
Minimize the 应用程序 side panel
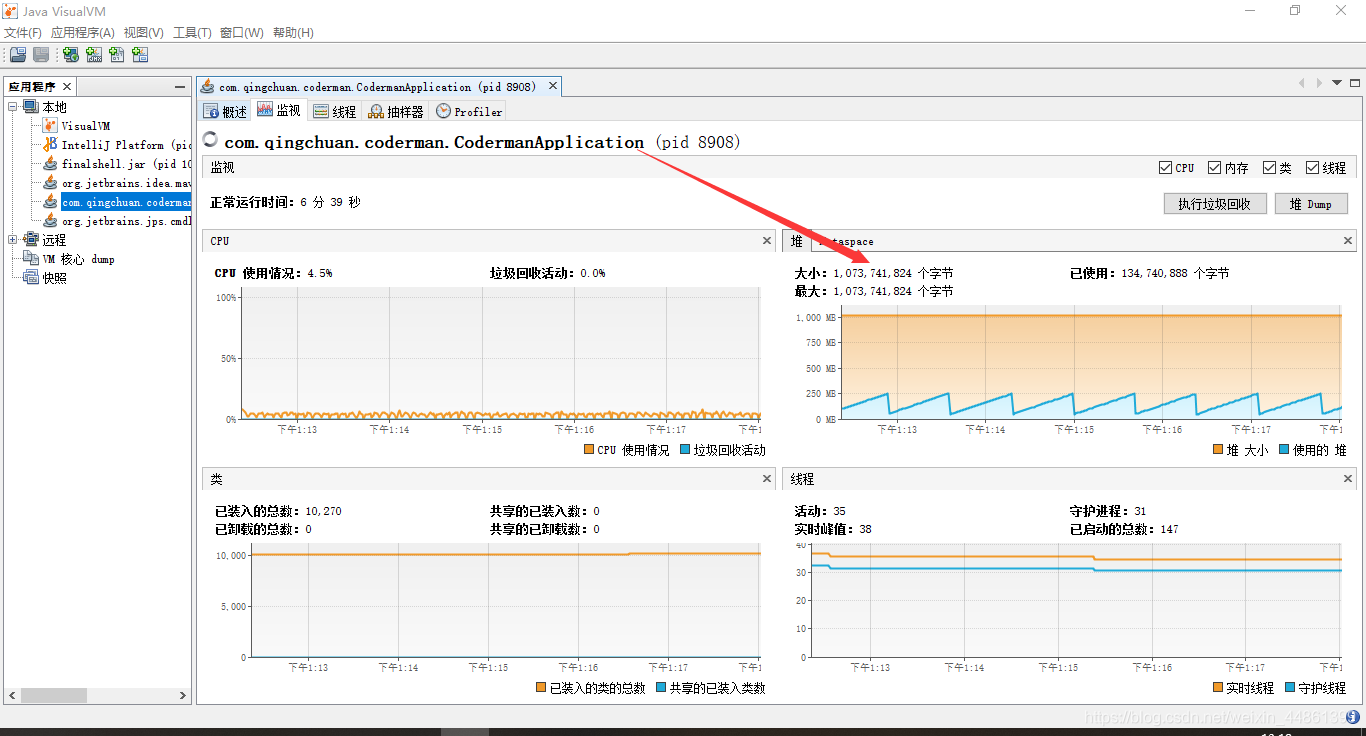tap(181, 87)
